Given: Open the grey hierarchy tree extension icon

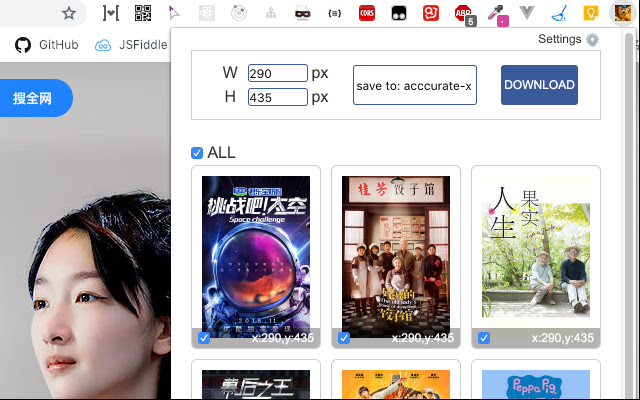Looking at the screenshot, I should (271, 13).
